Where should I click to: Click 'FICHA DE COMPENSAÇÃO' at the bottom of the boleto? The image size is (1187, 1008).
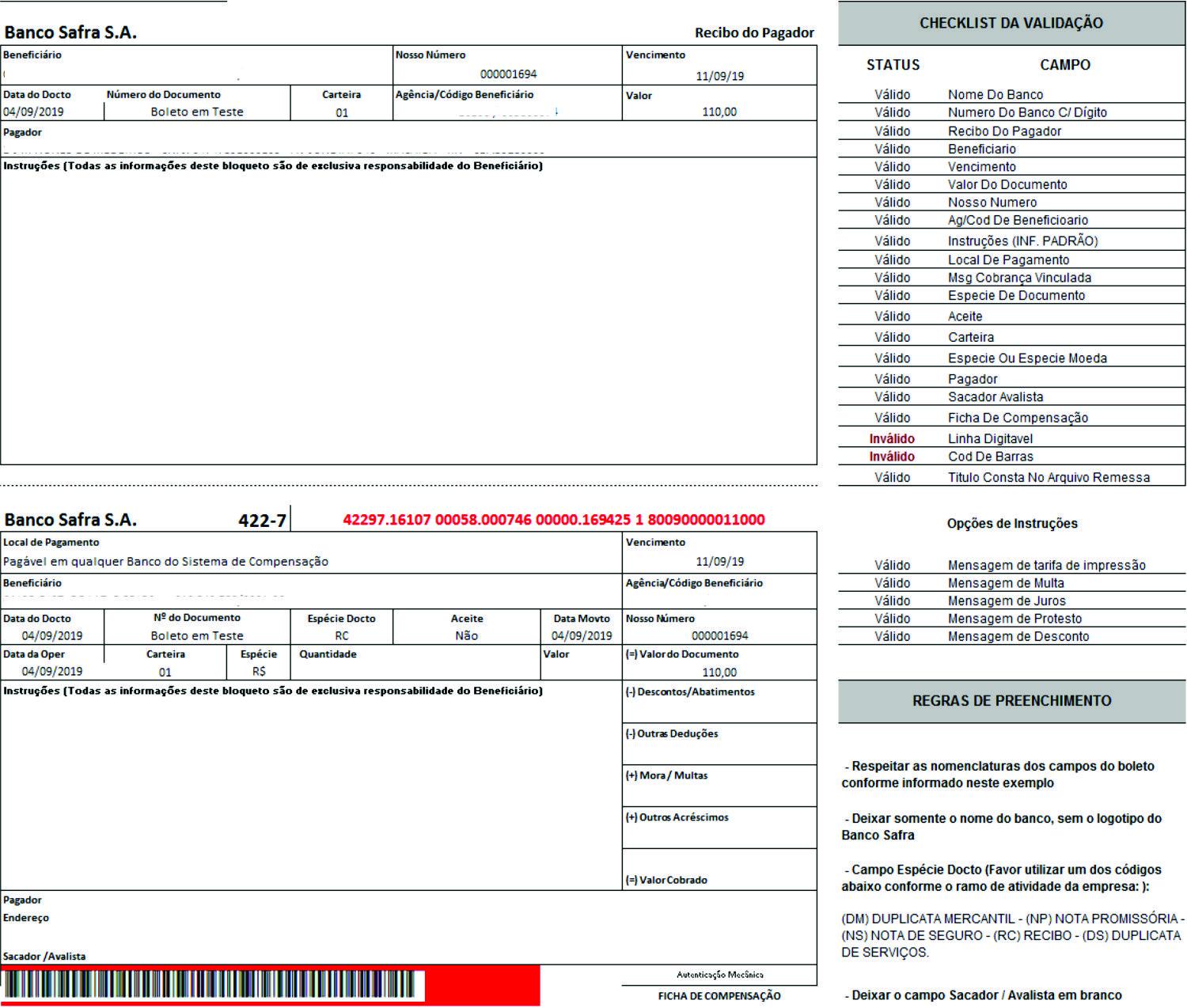click(719, 996)
